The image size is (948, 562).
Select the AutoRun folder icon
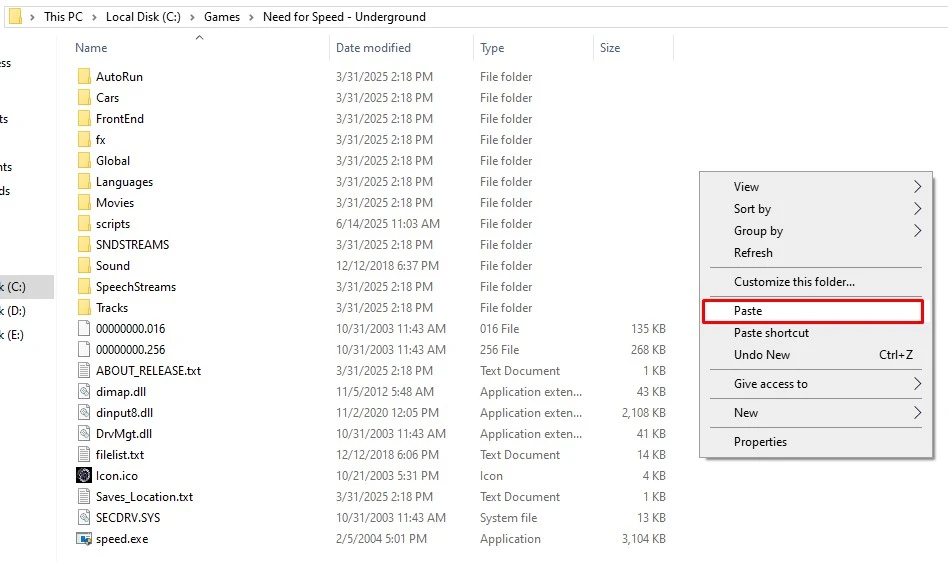[84, 77]
